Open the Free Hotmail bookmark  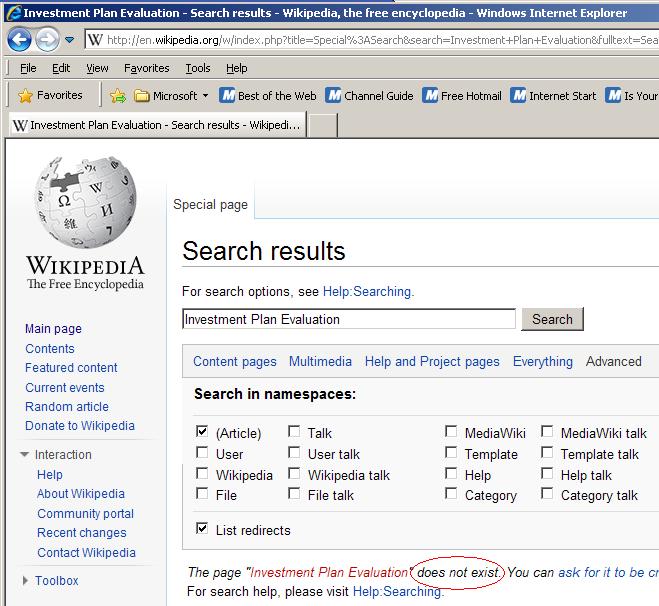(462, 96)
